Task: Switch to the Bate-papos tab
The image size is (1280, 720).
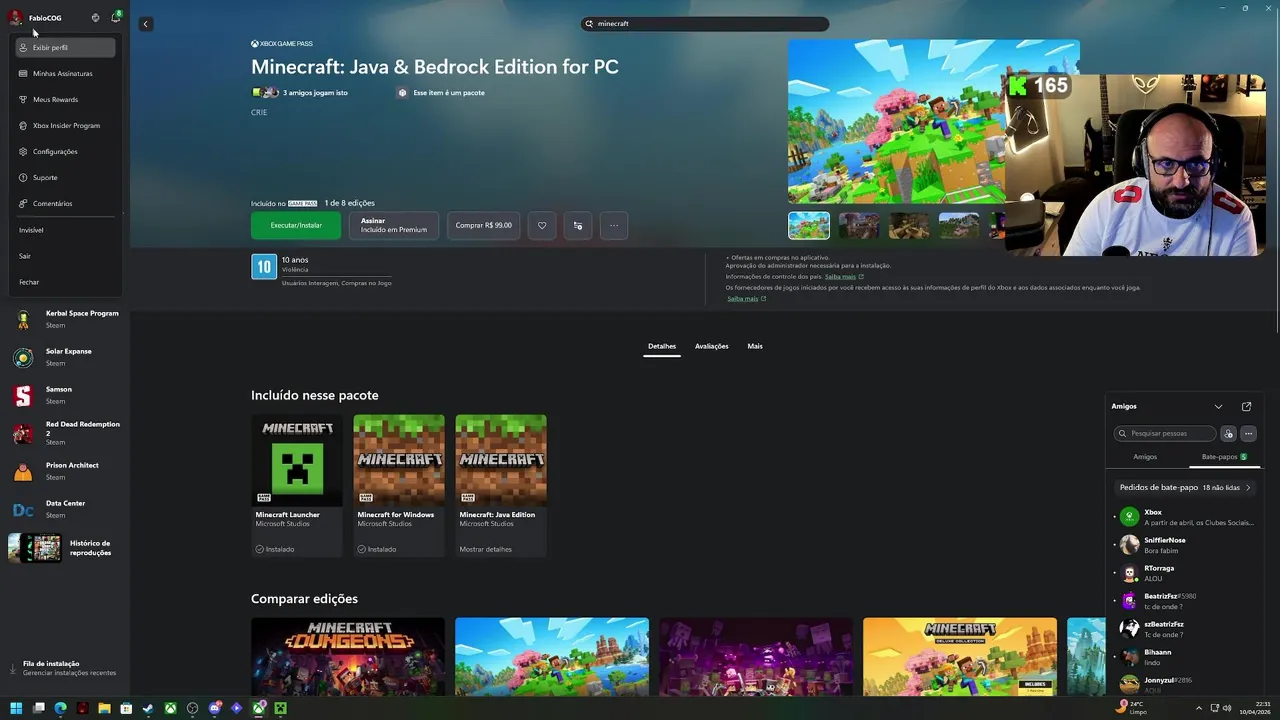Action: point(1224,457)
